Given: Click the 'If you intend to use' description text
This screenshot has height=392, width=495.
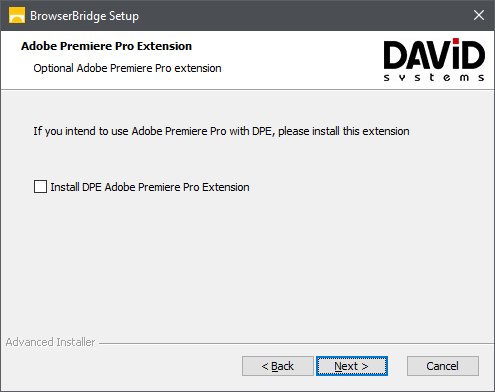Looking at the screenshot, I should coord(221,131).
